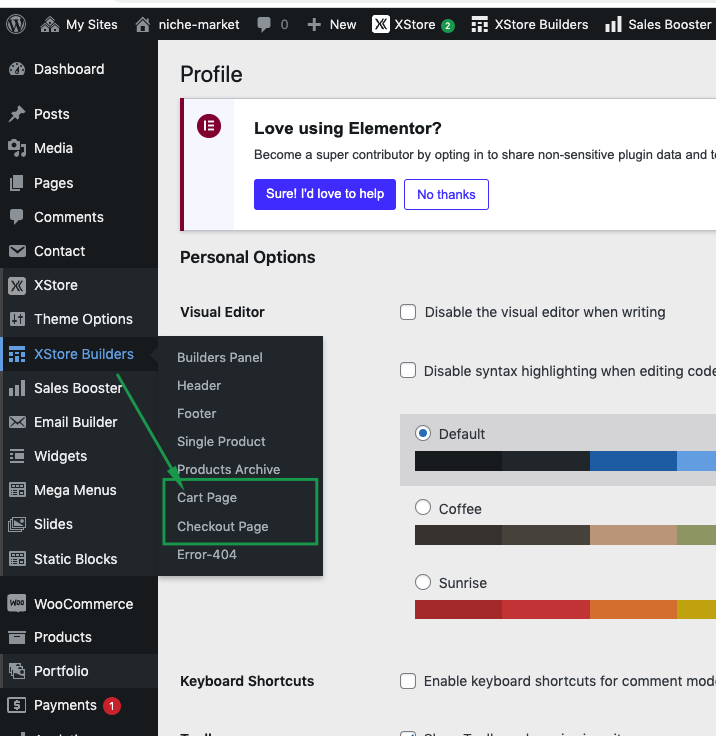Open Single Product builder submenu item
This screenshot has width=716, height=736.
(x=221, y=442)
